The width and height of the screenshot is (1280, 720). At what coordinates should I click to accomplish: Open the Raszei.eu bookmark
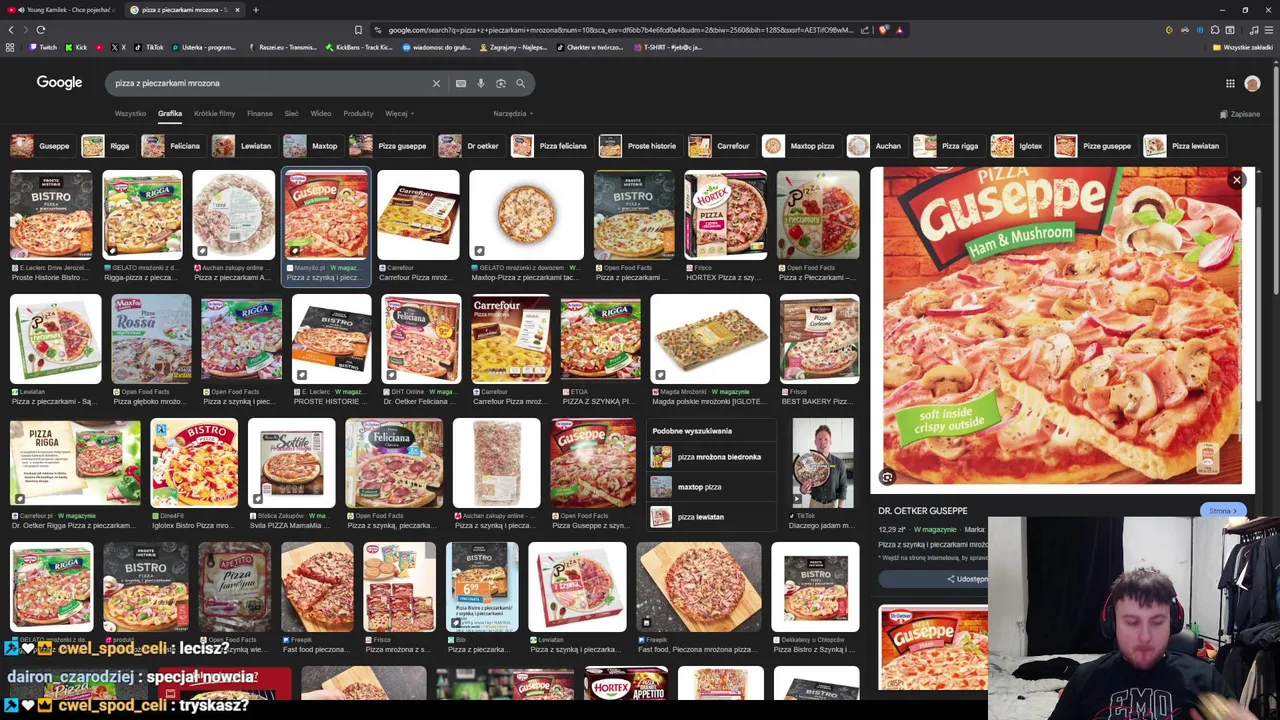(x=284, y=47)
